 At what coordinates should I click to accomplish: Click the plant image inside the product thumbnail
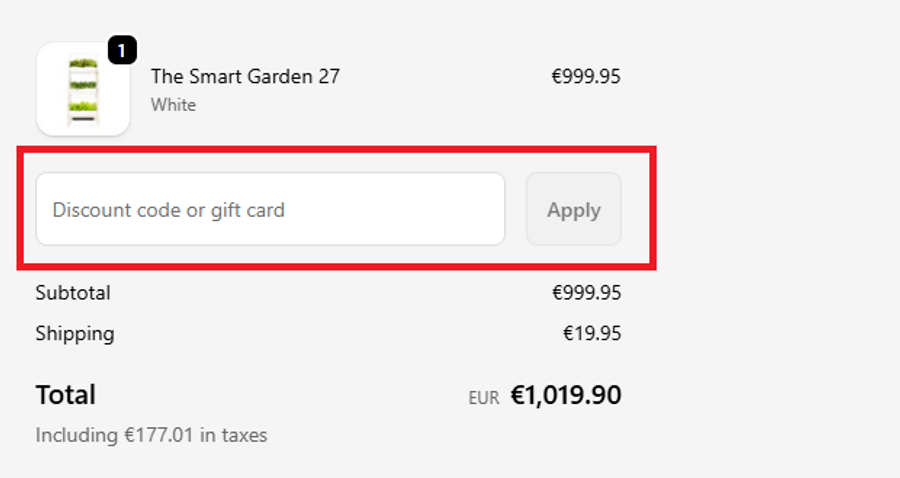[83, 90]
